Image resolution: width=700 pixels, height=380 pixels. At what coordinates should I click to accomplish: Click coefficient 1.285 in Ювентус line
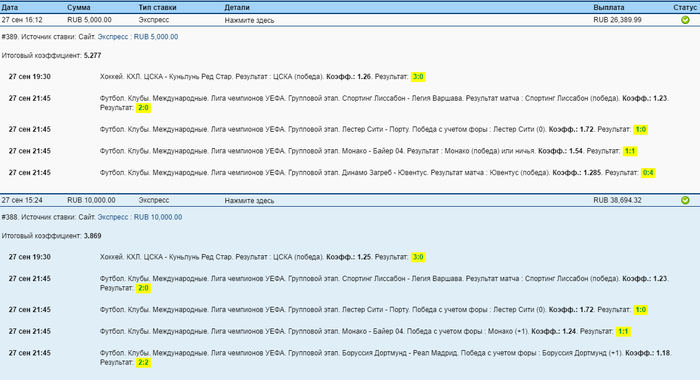592,173
